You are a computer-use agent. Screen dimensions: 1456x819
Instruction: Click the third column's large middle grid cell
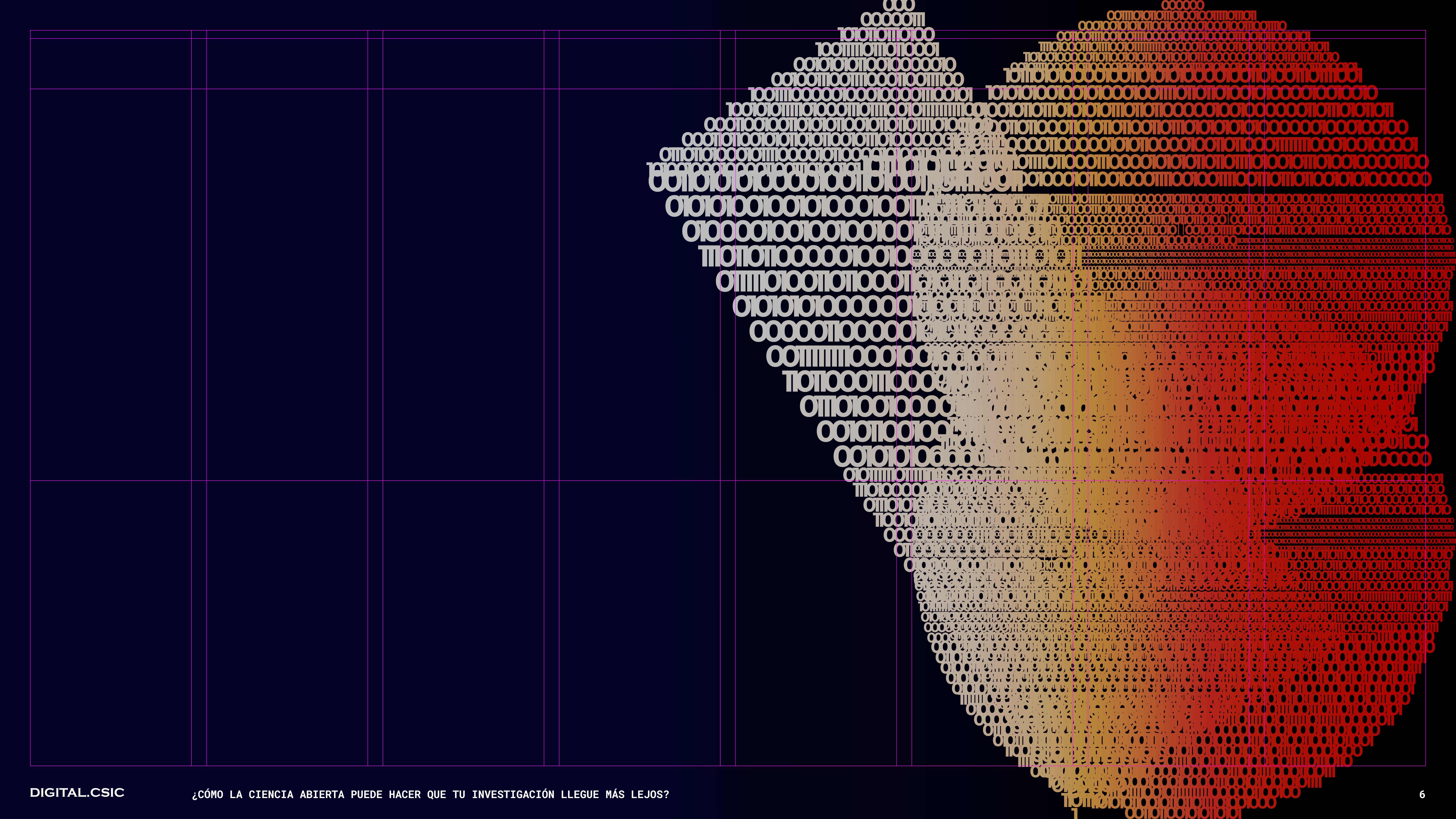tap(464, 284)
